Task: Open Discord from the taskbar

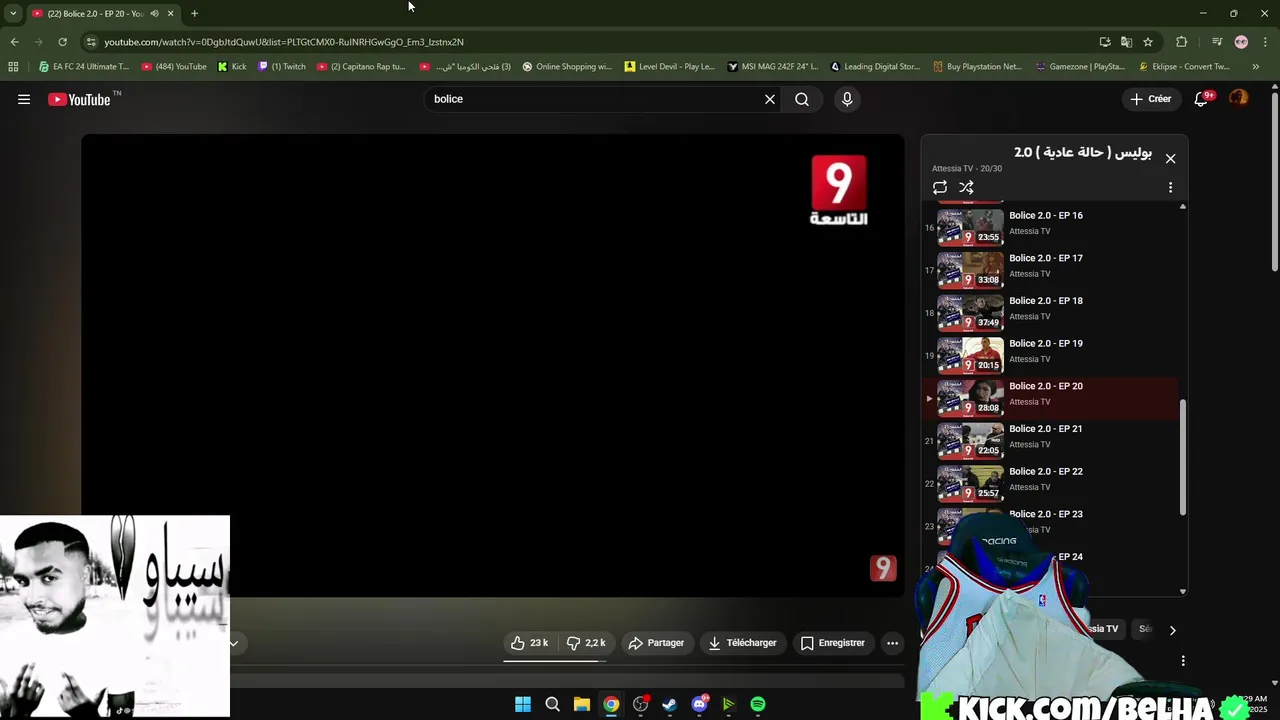Action: 699,704
